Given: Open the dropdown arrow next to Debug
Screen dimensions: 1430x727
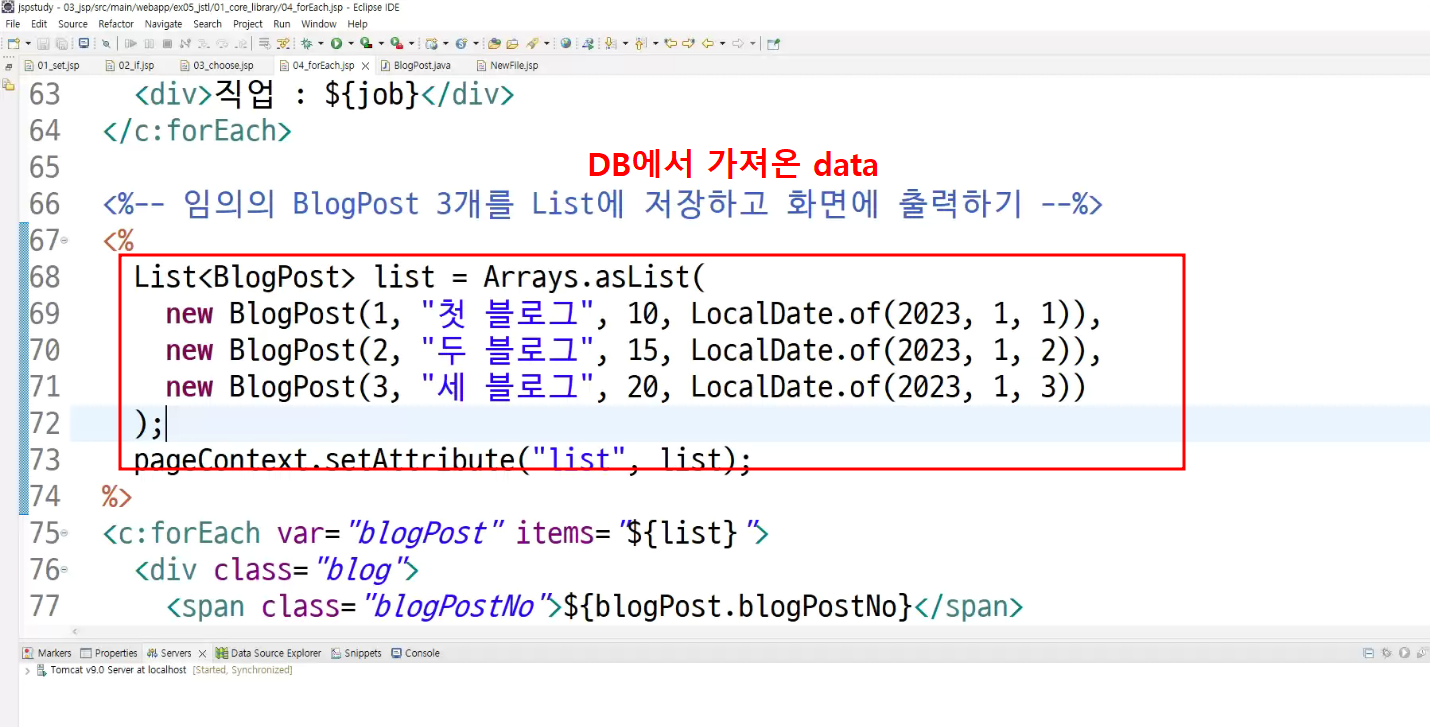Looking at the screenshot, I should [x=321, y=44].
